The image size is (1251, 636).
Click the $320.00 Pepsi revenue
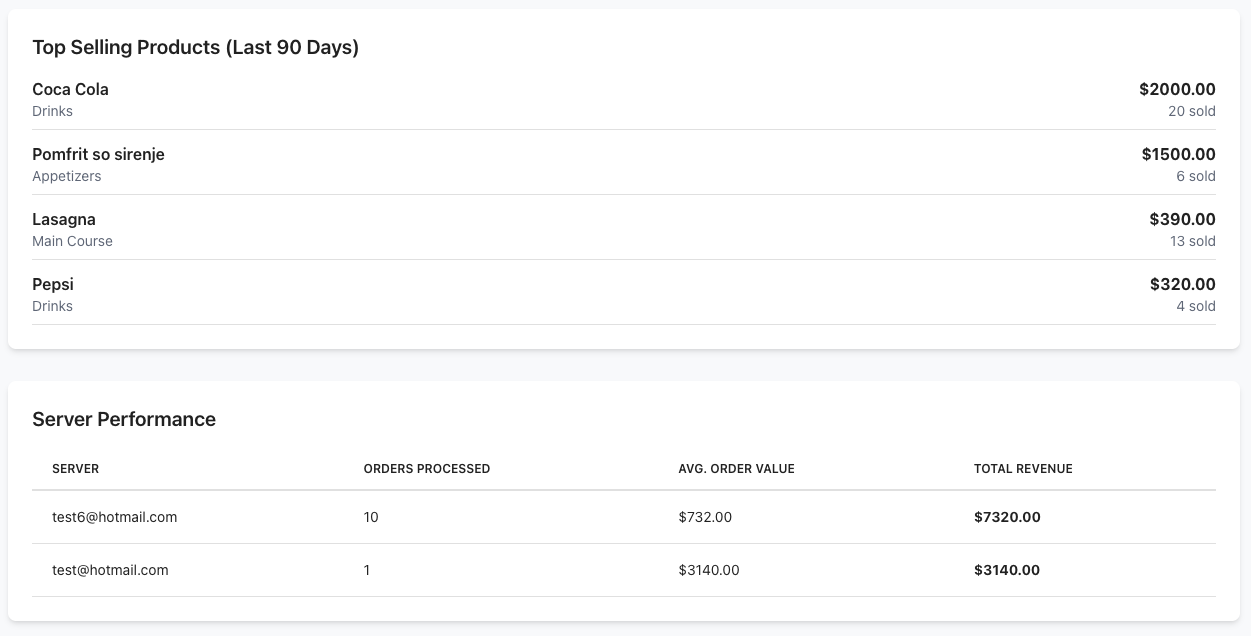click(1182, 284)
